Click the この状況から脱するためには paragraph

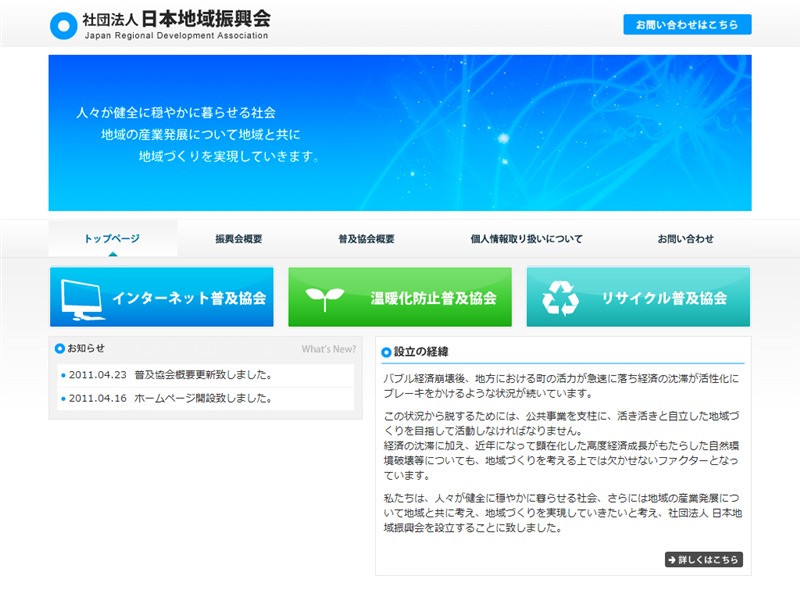pos(561,446)
